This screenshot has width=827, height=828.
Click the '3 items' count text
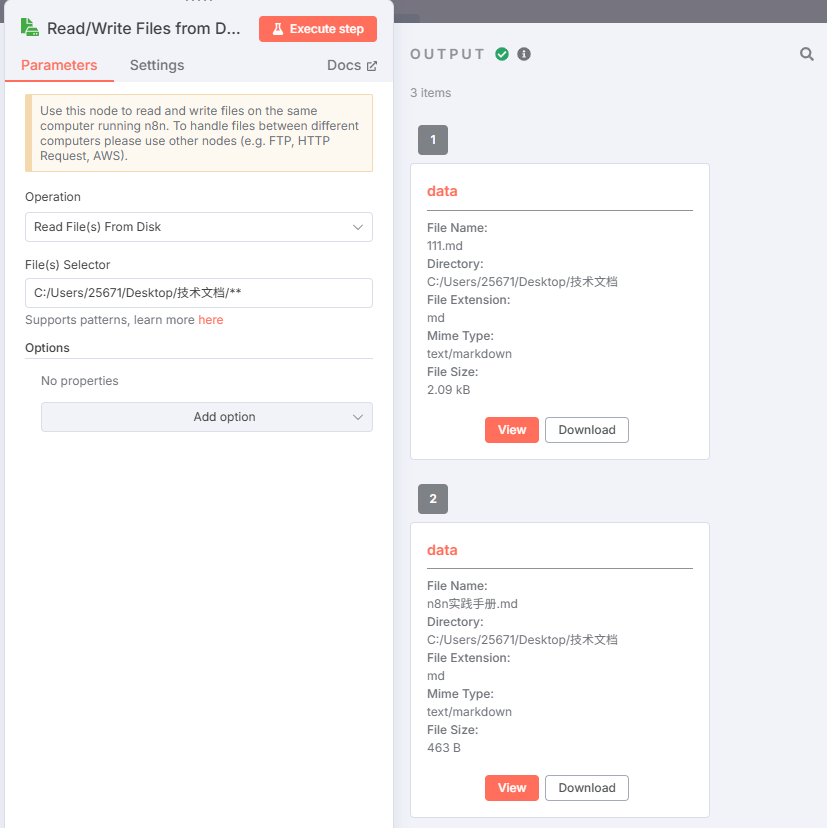point(430,93)
